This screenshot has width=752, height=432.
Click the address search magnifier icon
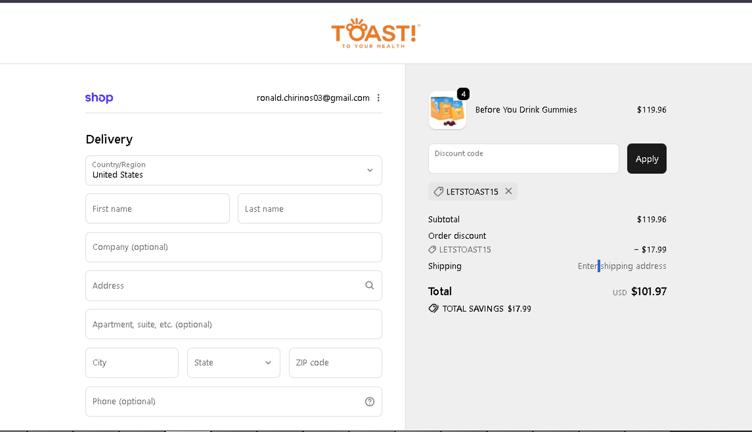click(369, 285)
